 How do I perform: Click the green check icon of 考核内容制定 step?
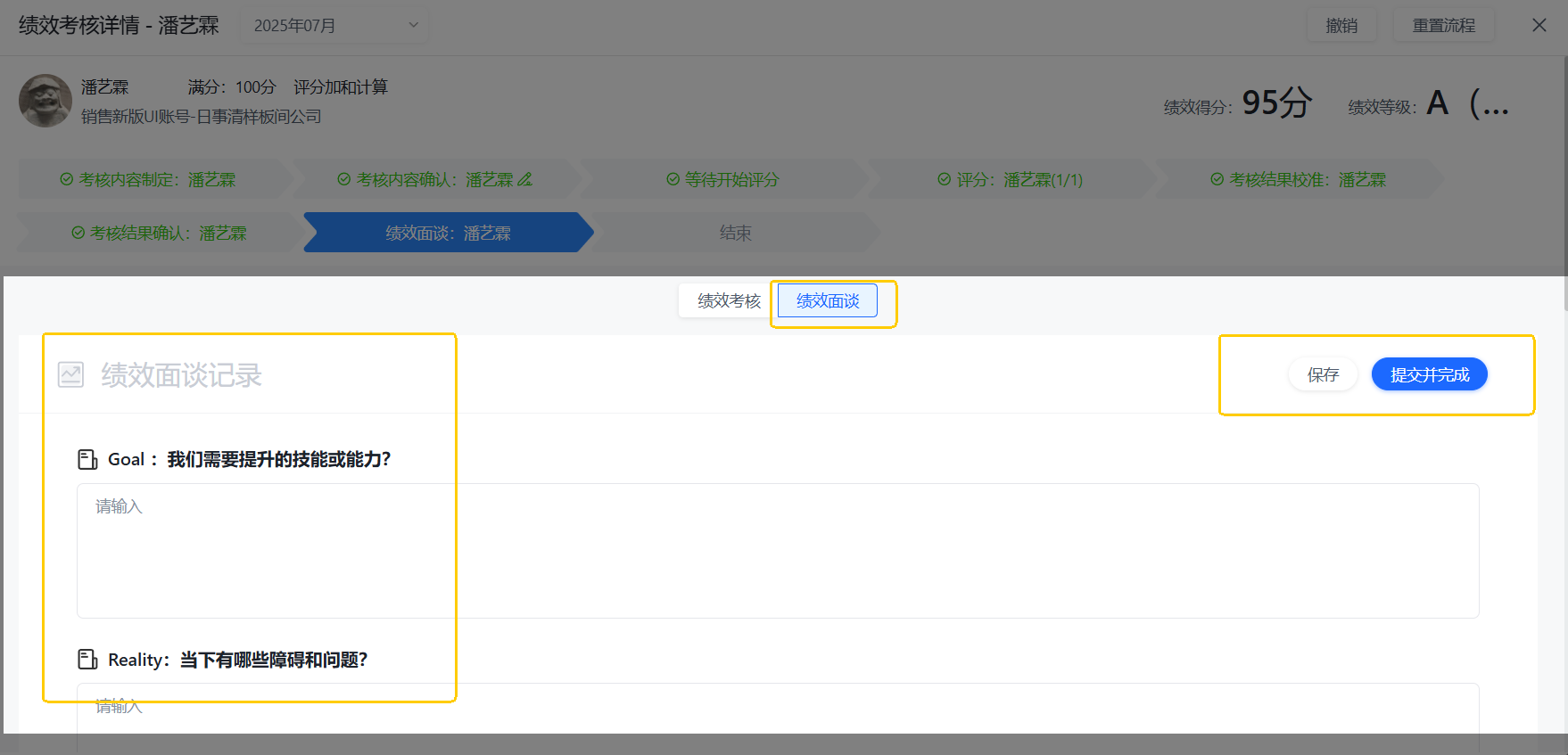click(66, 179)
